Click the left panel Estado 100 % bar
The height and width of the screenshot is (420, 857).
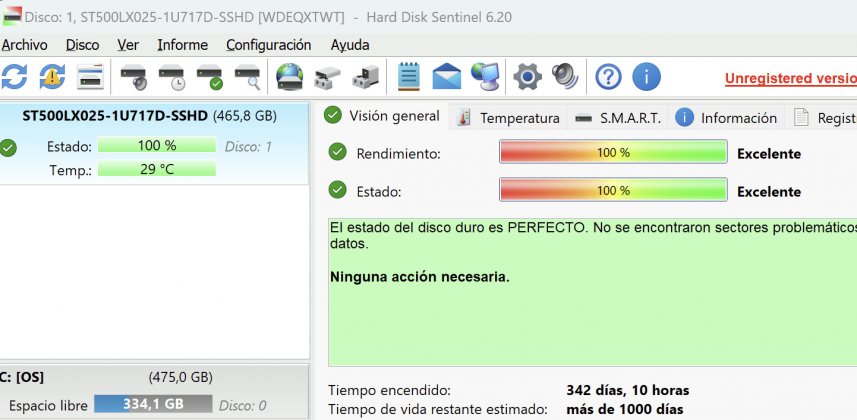point(157,145)
